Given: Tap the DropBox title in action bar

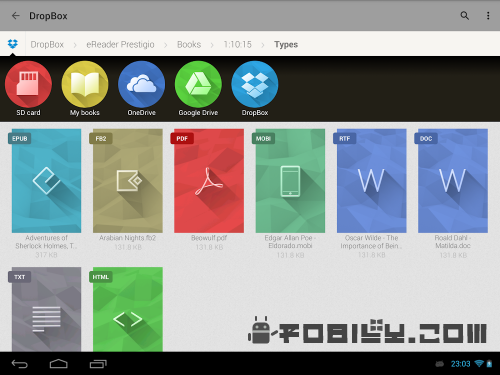Looking at the screenshot, I should (x=48, y=16).
